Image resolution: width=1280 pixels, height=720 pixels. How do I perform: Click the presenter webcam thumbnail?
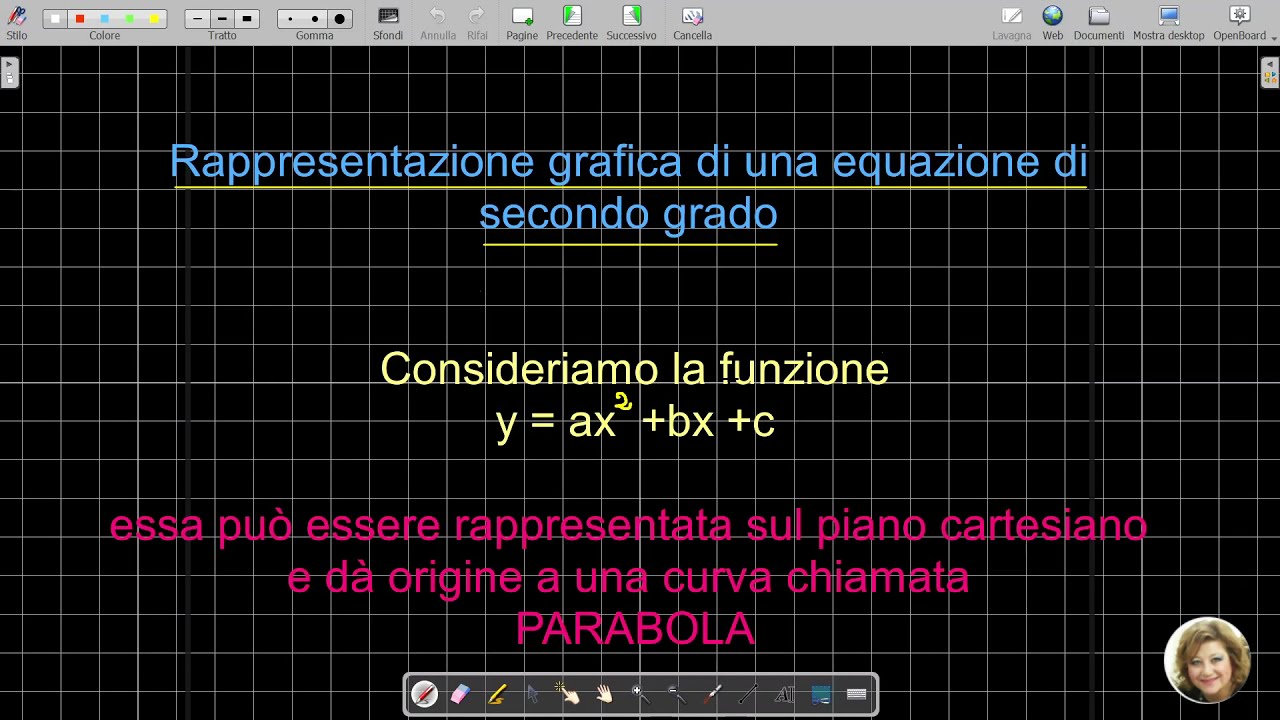[1208, 660]
